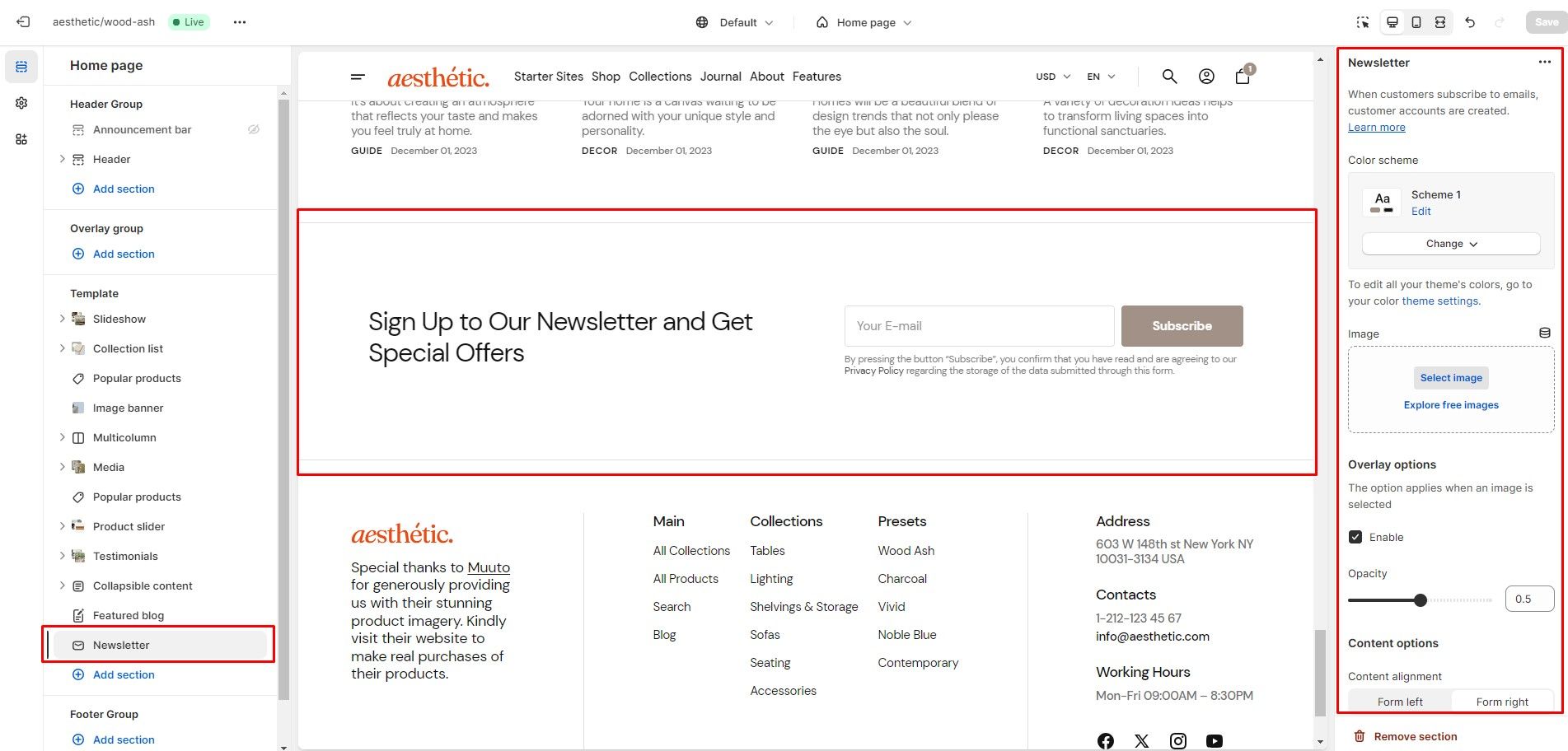Image resolution: width=1568 pixels, height=751 pixels.
Task: Switch to mobile preview icon
Action: tap(1416, 22)
